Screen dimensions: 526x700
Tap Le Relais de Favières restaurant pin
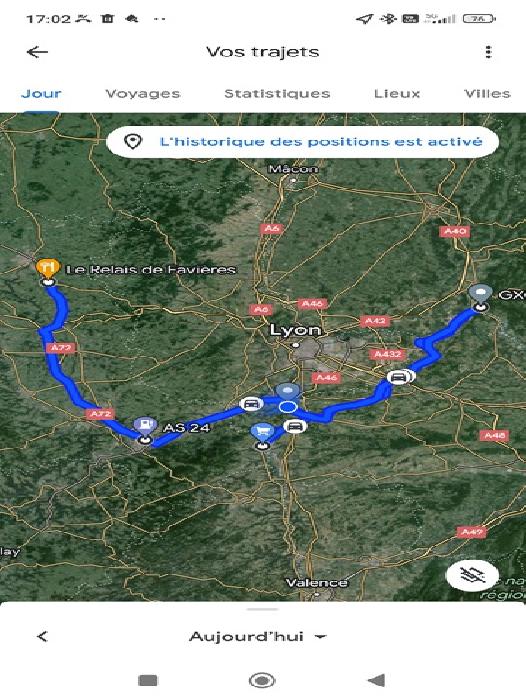[47, 269]
